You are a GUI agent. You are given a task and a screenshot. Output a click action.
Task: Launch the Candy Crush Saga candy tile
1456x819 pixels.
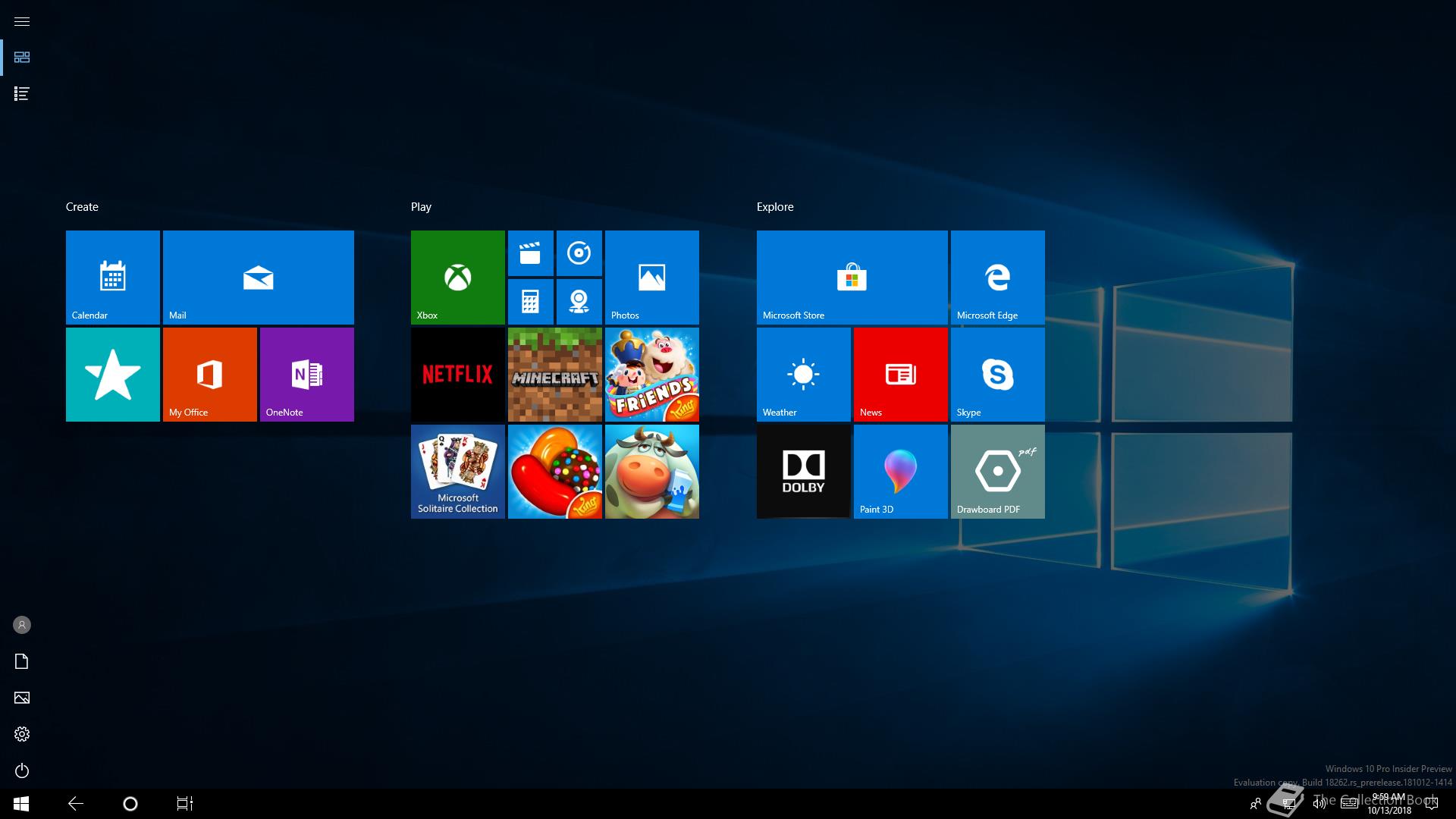555,472
